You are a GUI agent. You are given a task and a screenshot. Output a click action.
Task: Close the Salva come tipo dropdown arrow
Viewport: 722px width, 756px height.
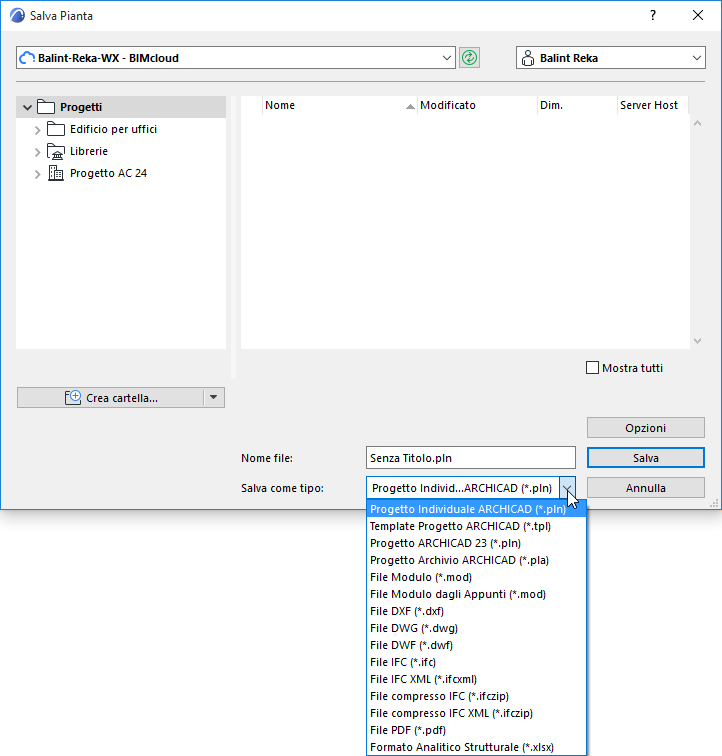coord(567,488)
